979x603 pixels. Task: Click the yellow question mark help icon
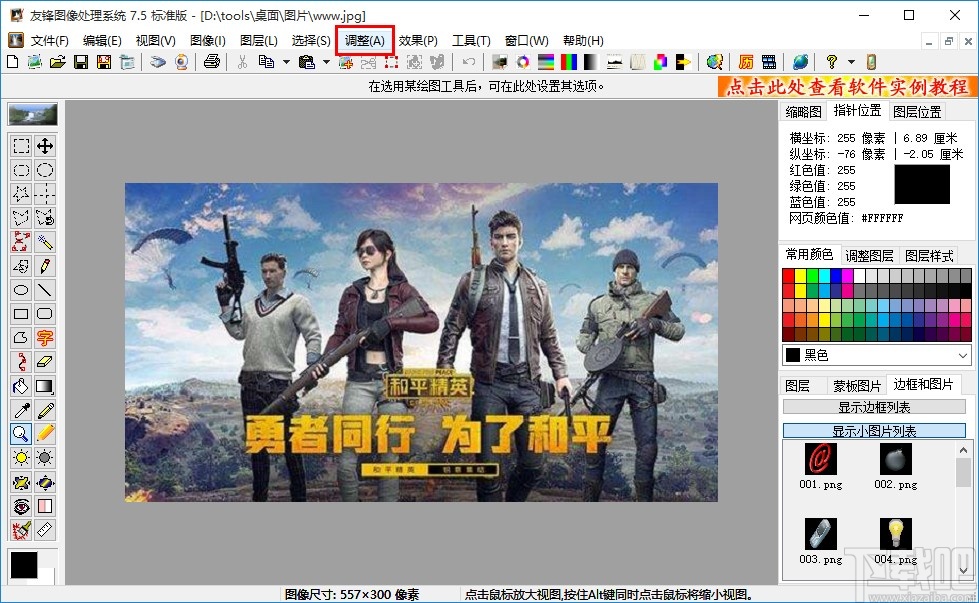pyautogui.click(x=832, y=62)
